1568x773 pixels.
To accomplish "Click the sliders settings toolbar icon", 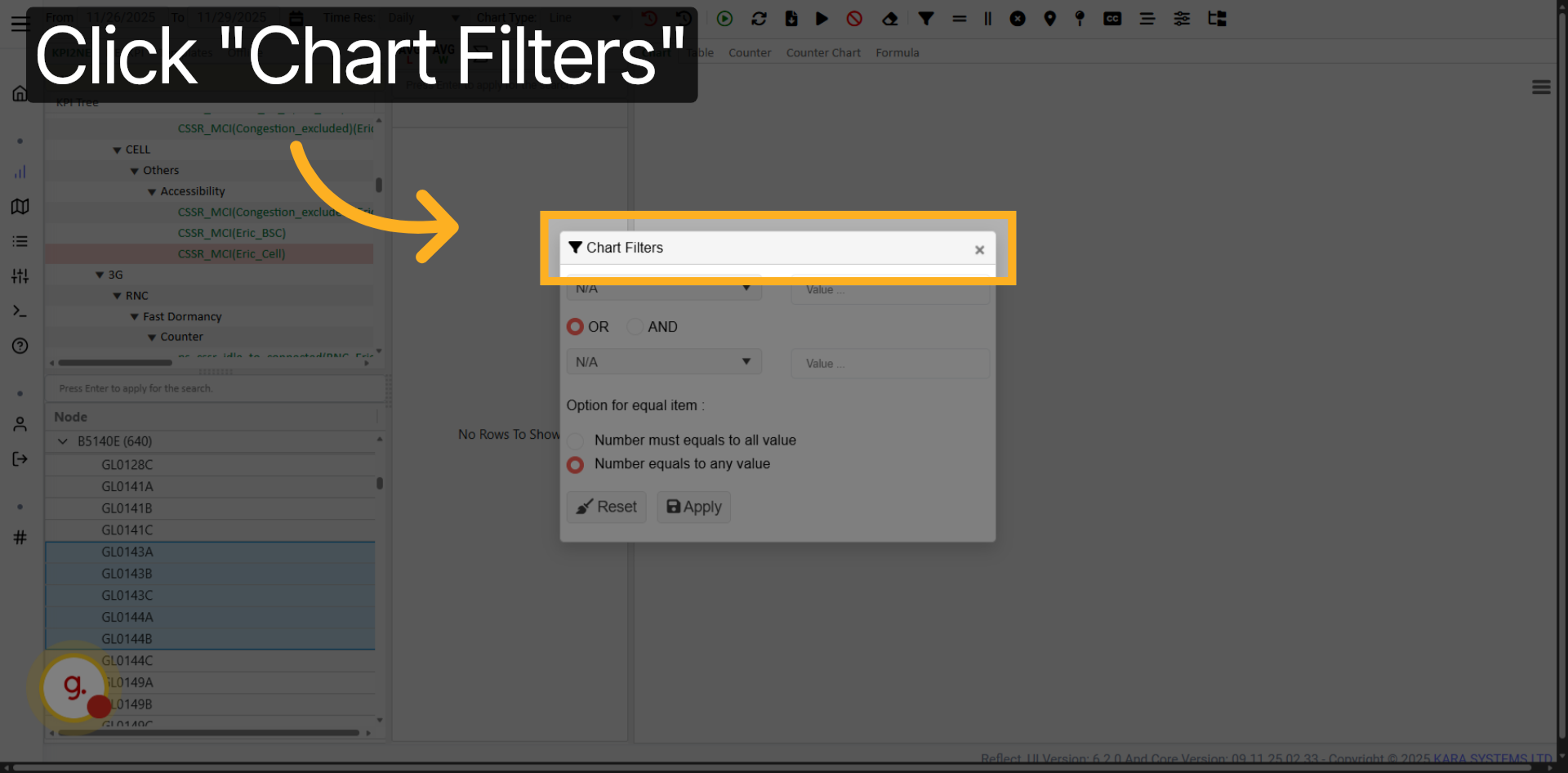I will pyautogui.click(x=1182, y=18).
